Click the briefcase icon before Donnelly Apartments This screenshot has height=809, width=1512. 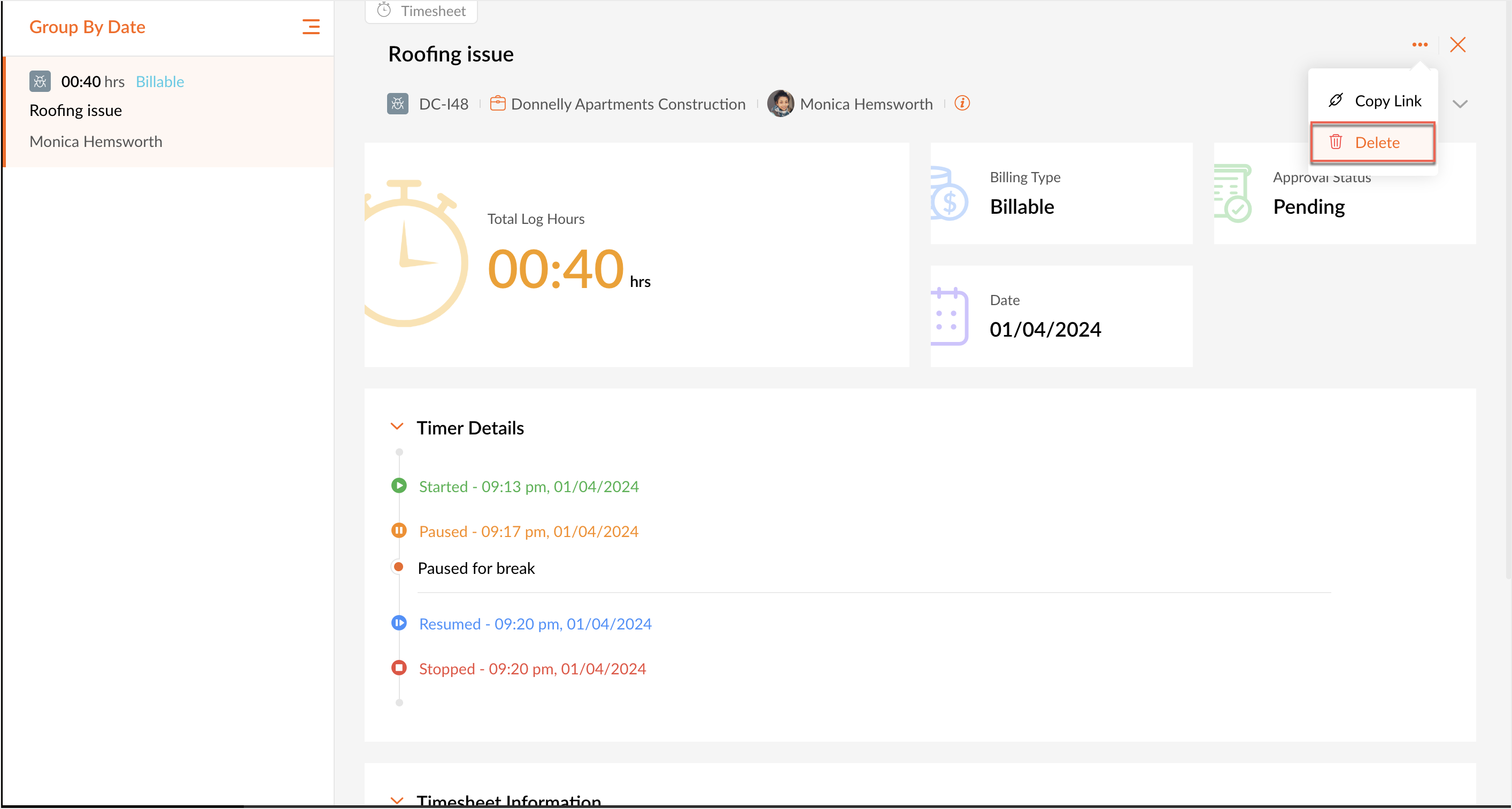pos(497,103)
